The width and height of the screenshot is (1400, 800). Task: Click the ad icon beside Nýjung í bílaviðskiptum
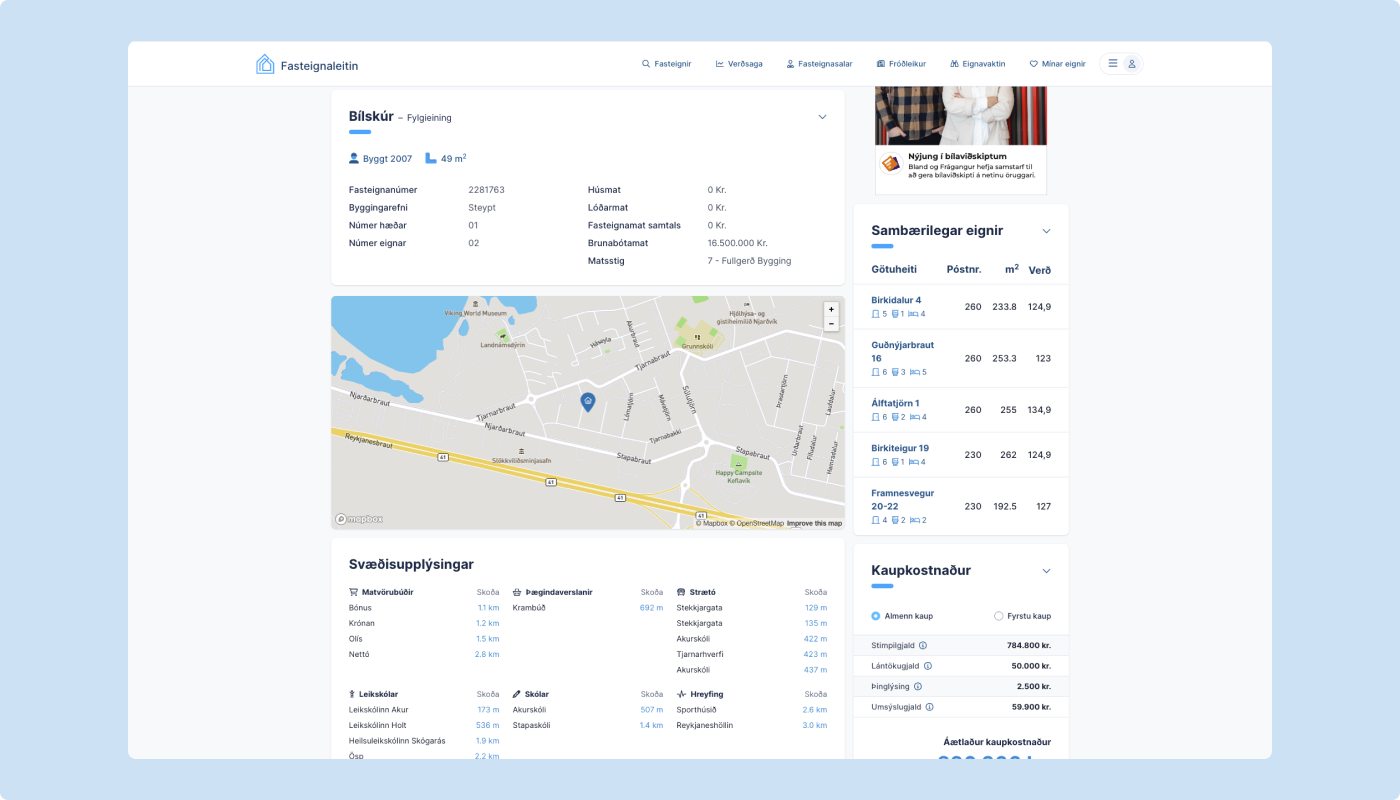[890, 163]
